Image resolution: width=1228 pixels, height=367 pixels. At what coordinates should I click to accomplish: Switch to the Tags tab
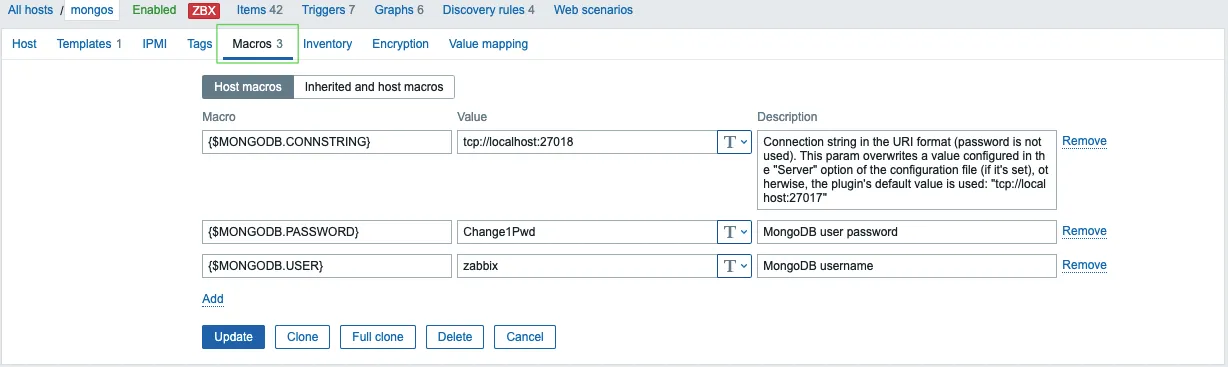tap(200, 44)
